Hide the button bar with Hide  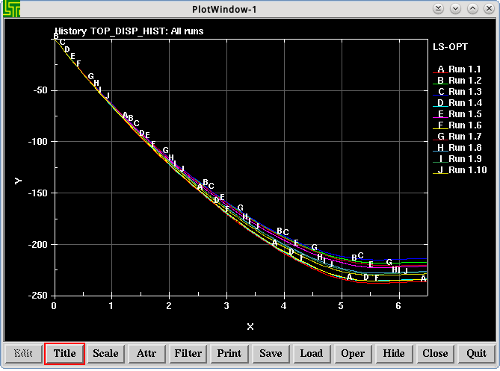(394, 353)
